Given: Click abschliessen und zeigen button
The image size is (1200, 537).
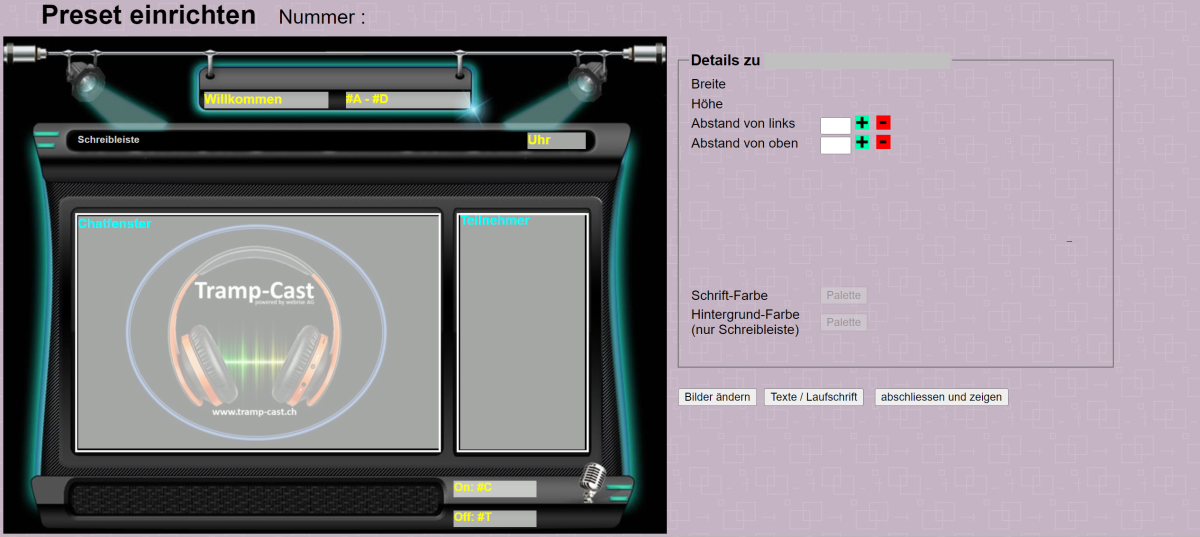Looking at the screenshot, I should pos(942,397).
